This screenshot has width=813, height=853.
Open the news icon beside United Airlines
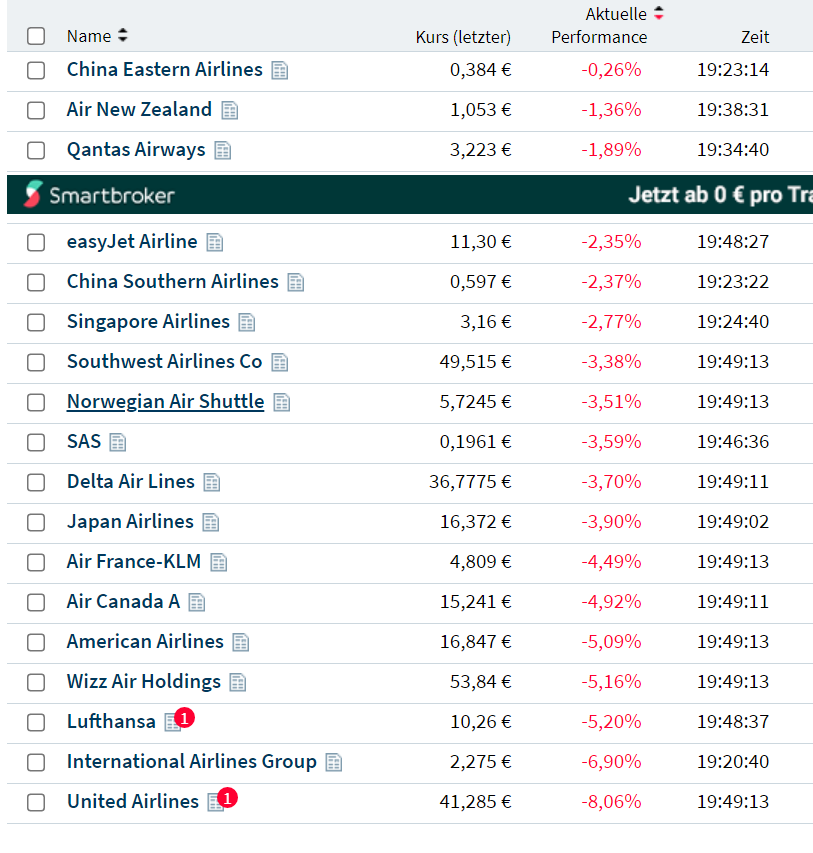tap(215, 802)
